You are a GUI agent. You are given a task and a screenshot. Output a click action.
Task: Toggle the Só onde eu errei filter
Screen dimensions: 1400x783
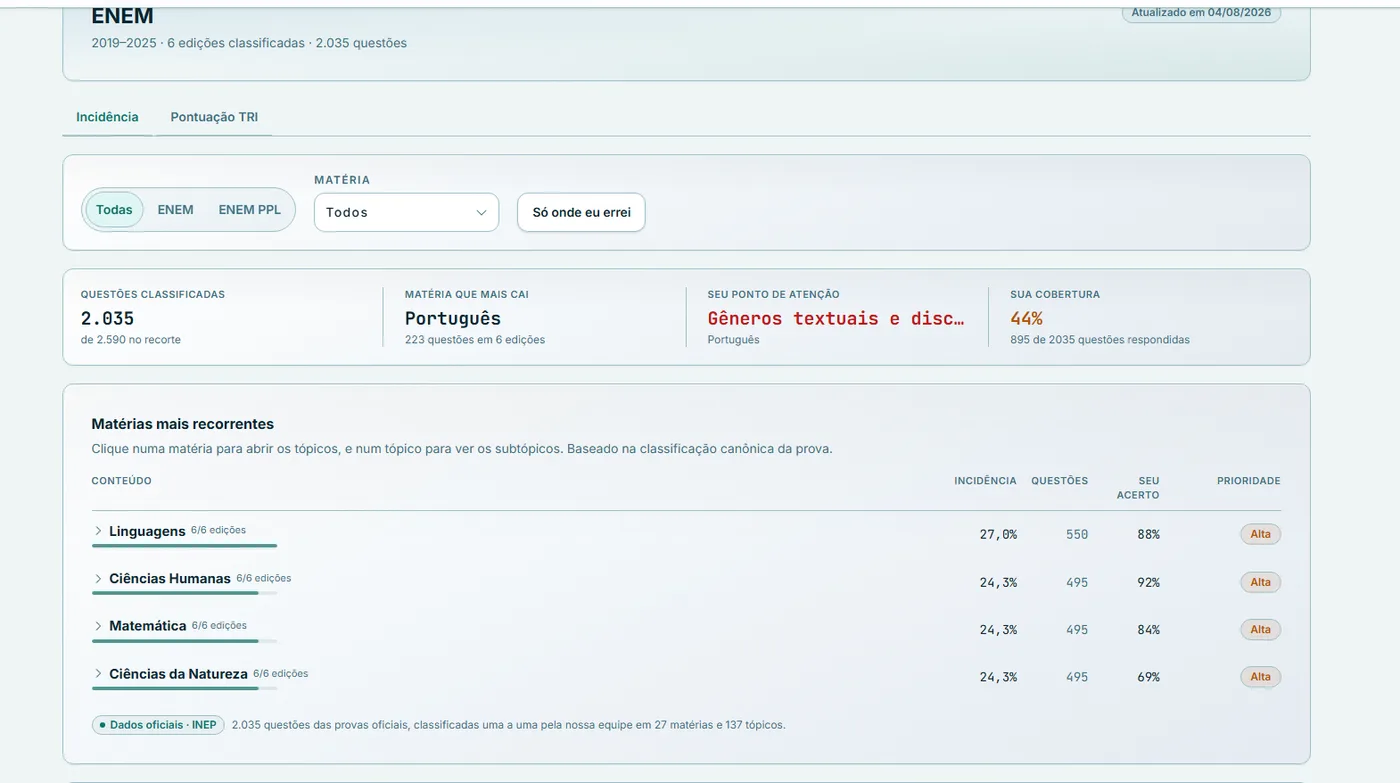tap(581, 212)
